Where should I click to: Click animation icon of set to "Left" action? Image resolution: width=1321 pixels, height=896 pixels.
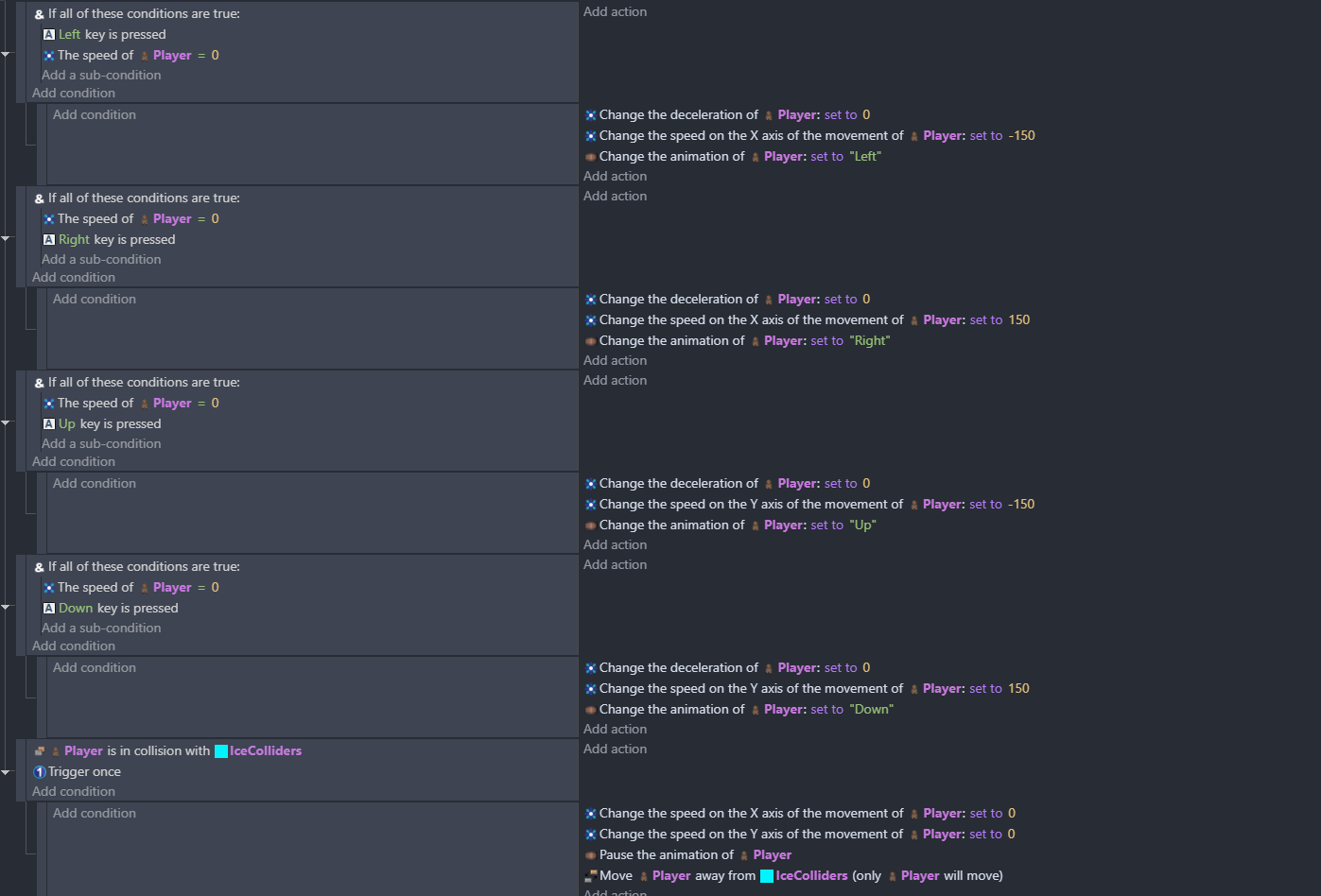pyautogui.click(x=591, y=157)
